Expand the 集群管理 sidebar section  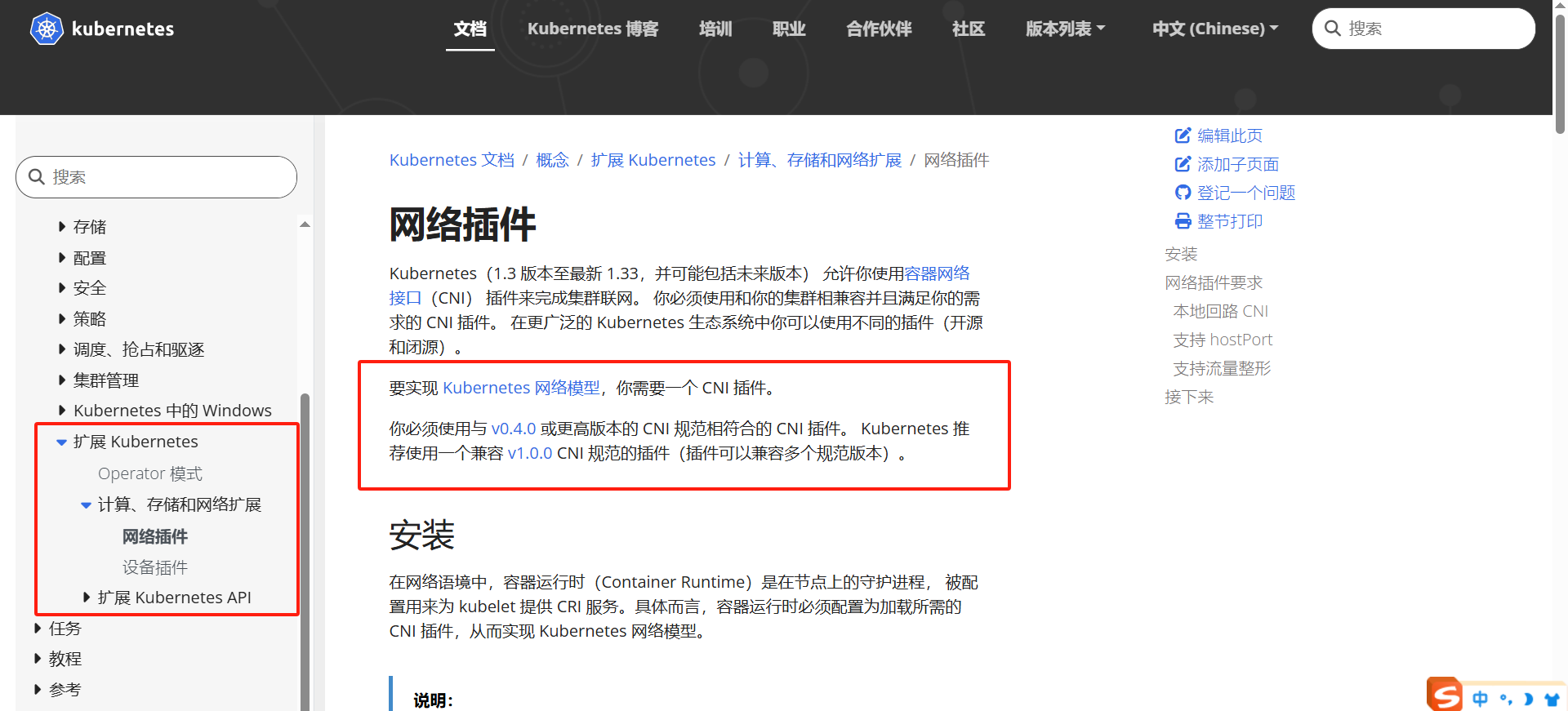(x=62, y=380)
